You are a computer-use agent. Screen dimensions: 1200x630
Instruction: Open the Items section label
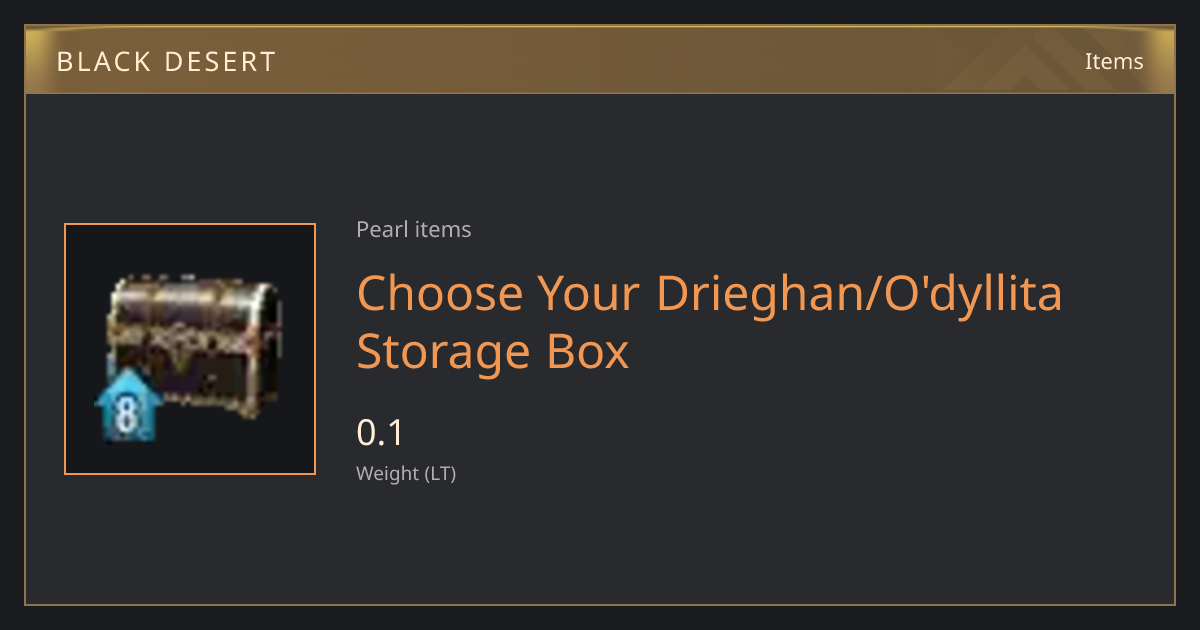[1114, 61]
